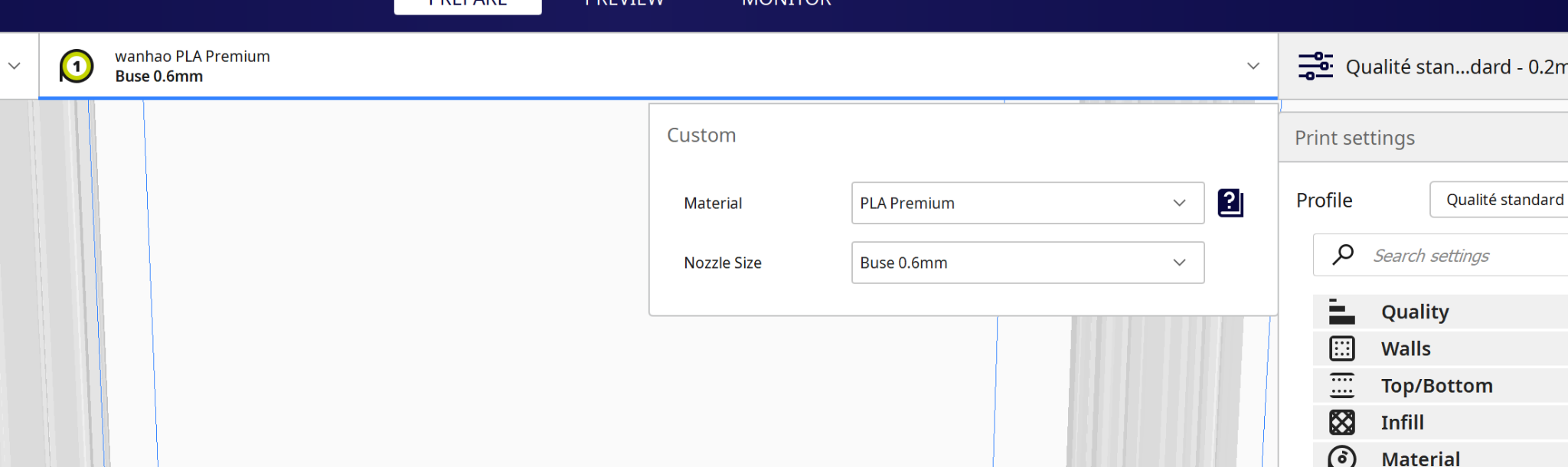Click the search magnifier icon
Screen dimensions: 1568x467
[x=1343, y=254]
